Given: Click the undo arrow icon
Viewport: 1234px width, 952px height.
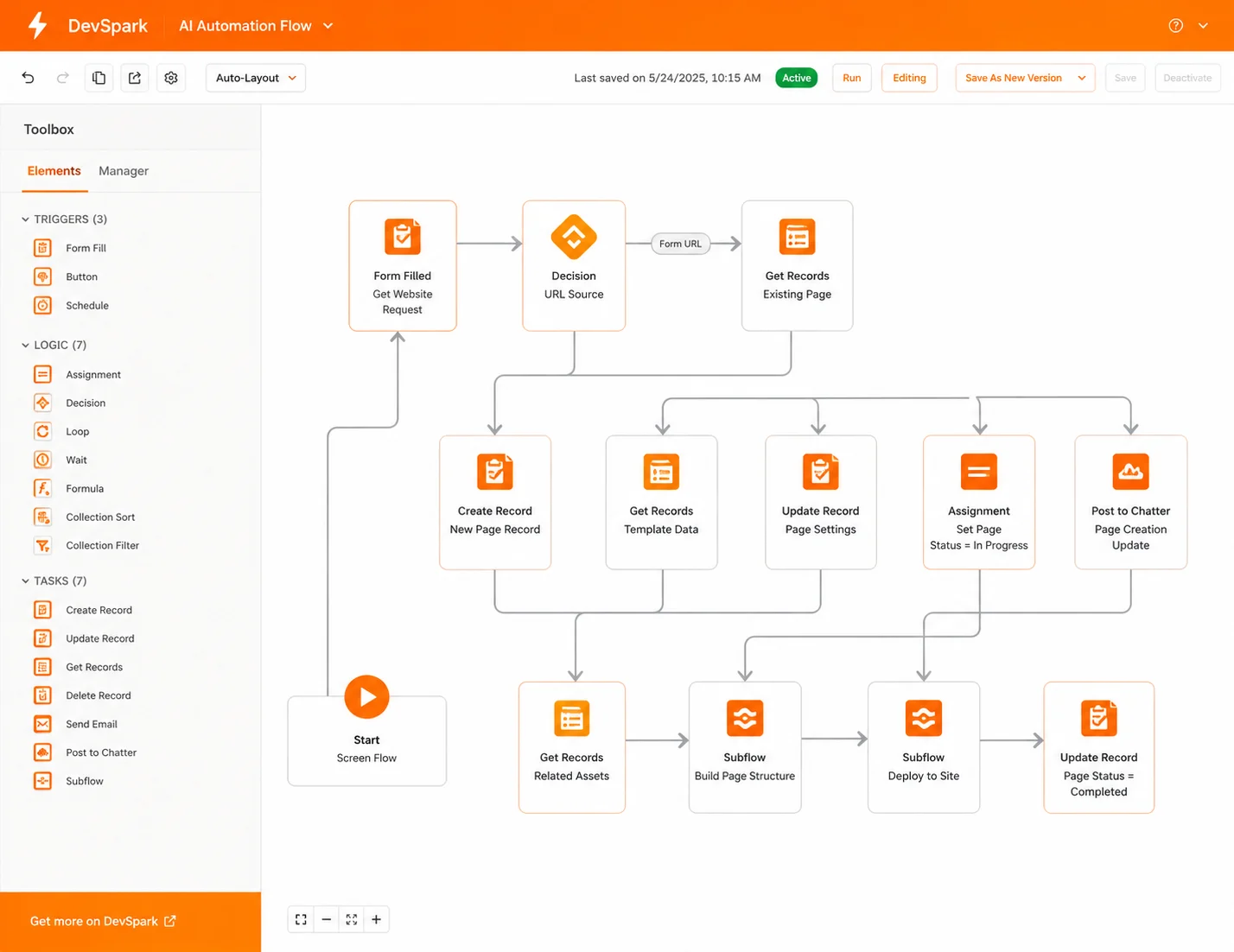Looking at the screenshot, I should [28, 78].
